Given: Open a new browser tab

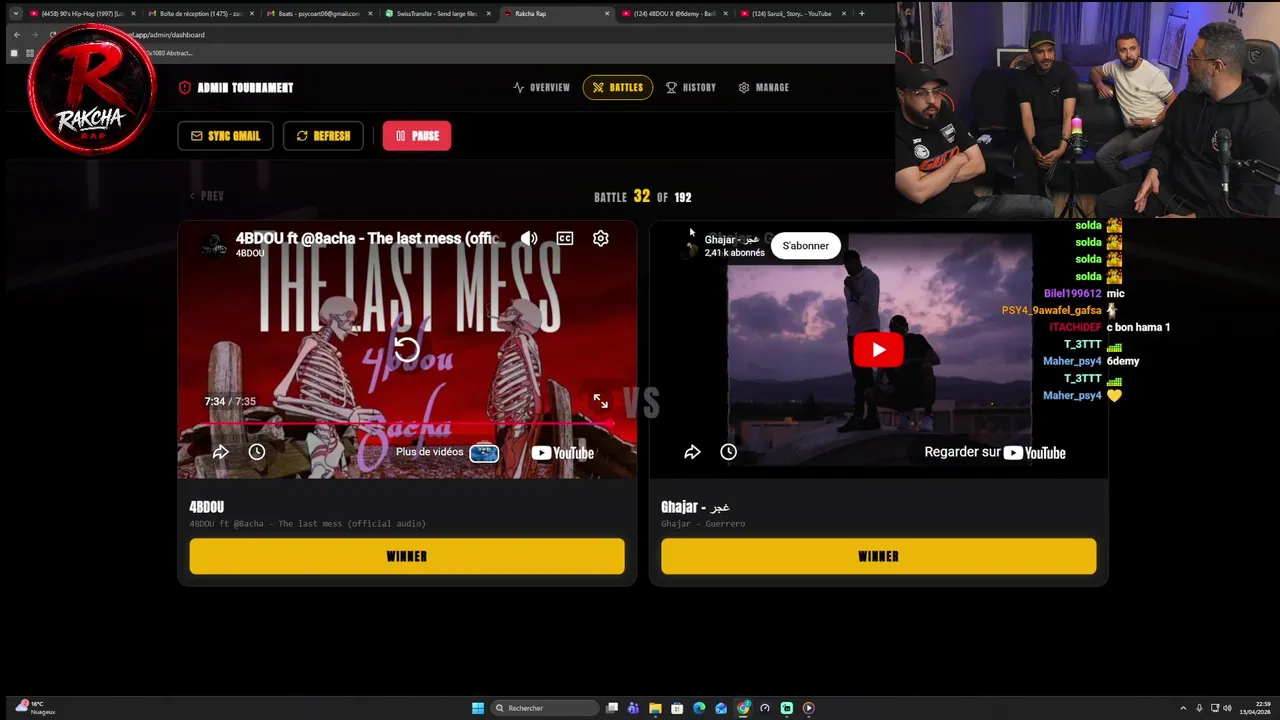Looking at the screenshot, I should [862, 14].
